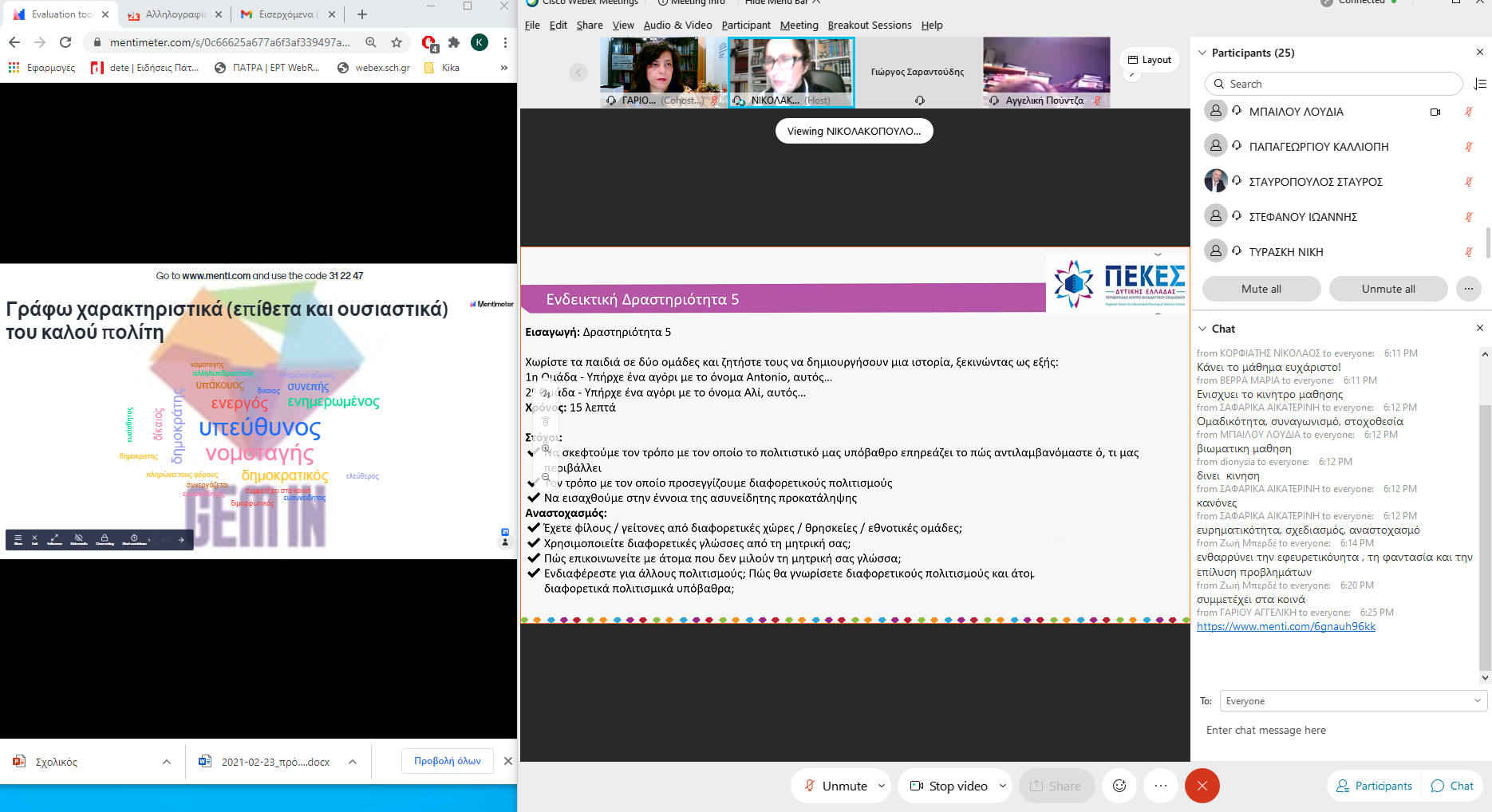Click the Mute all button
This screenshot has width=1492, height=812.
pos(1261,289)
